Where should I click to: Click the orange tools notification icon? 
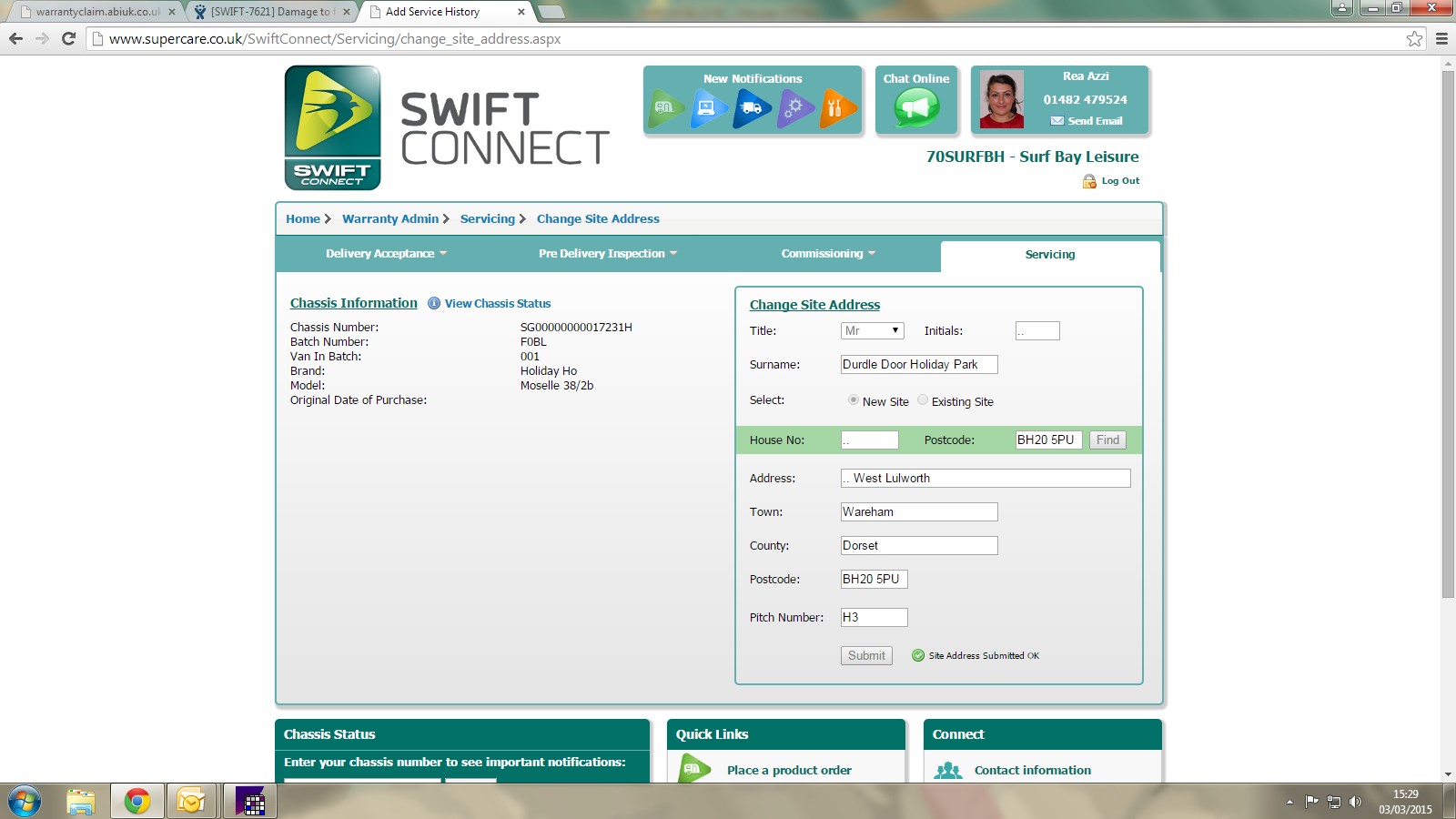(836, 108)
